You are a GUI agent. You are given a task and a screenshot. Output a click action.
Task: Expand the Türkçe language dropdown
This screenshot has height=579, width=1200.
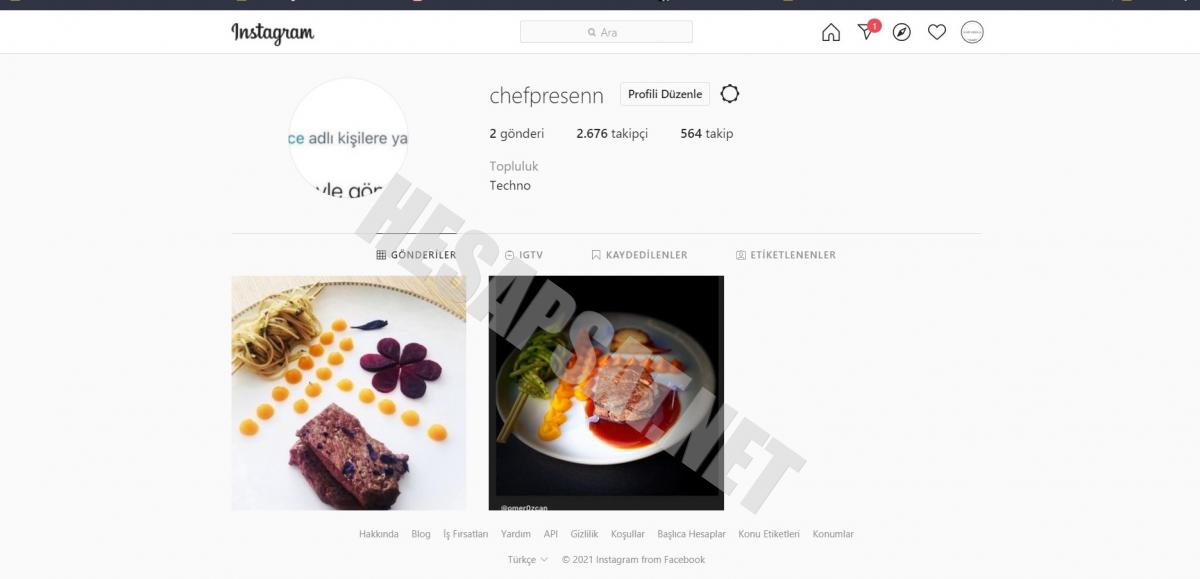pyautogui.click(x=528, y=560)
